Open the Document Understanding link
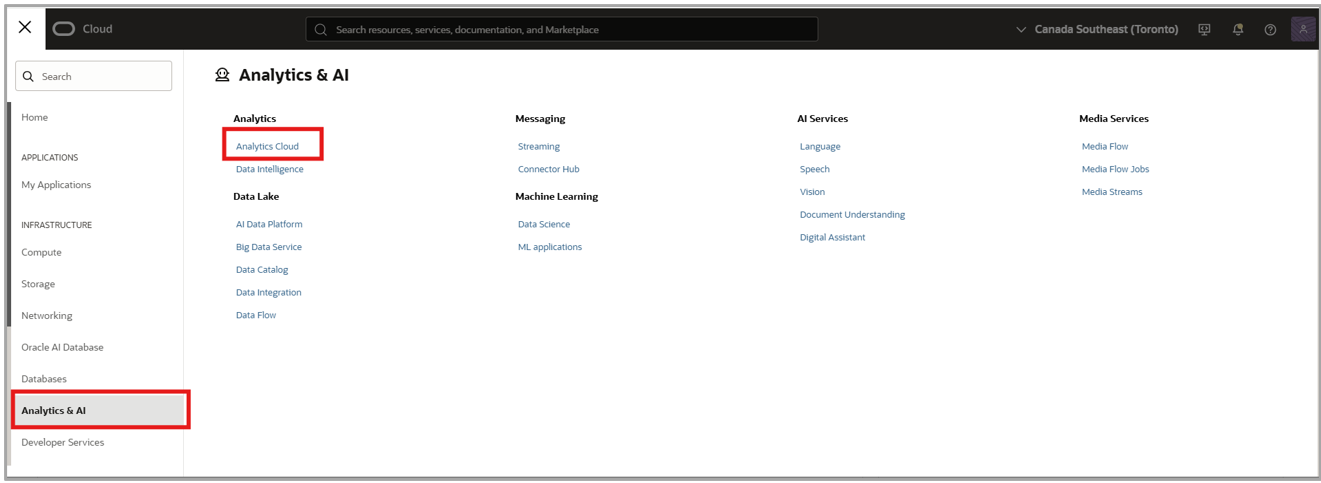 point(852,215)
